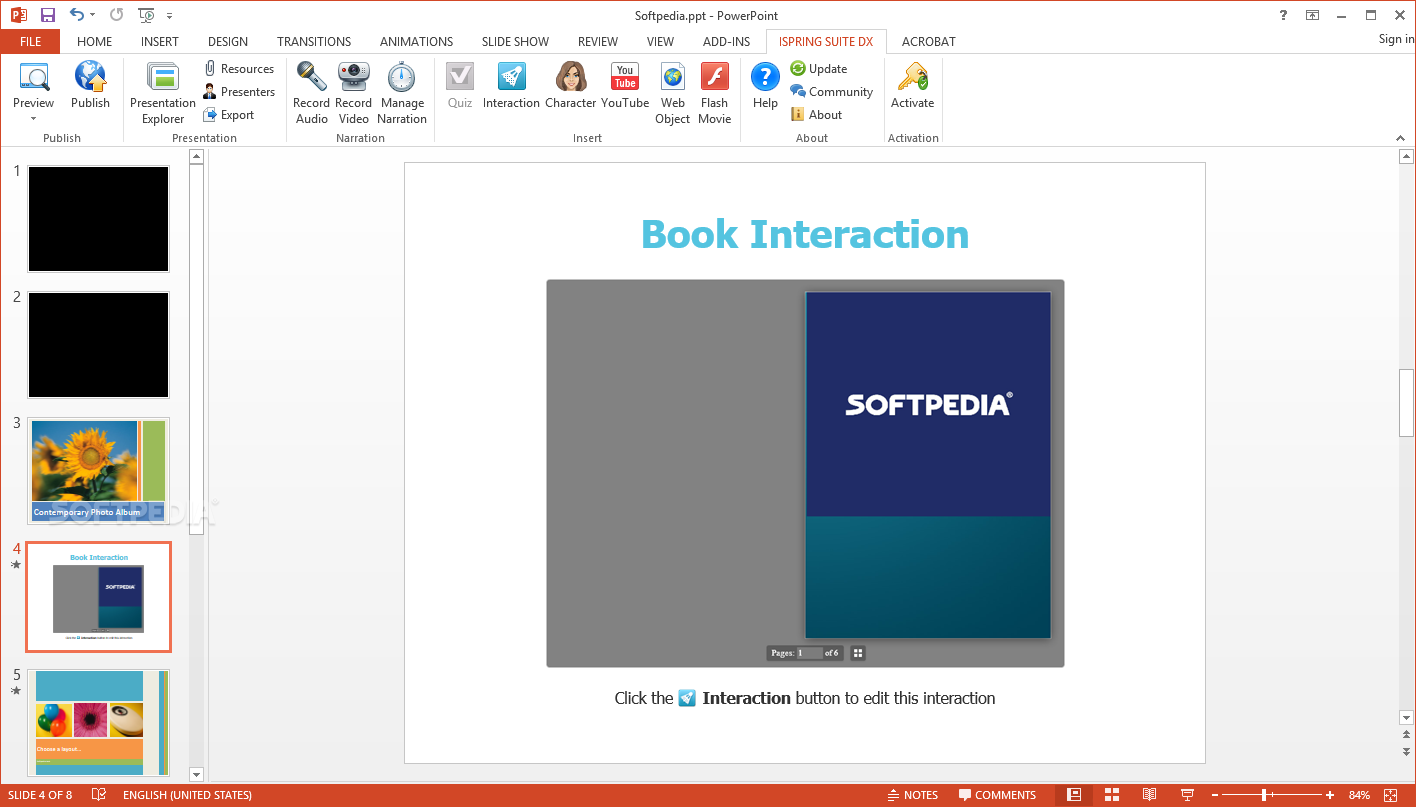Click the Activate key icon

coord(912,77)
